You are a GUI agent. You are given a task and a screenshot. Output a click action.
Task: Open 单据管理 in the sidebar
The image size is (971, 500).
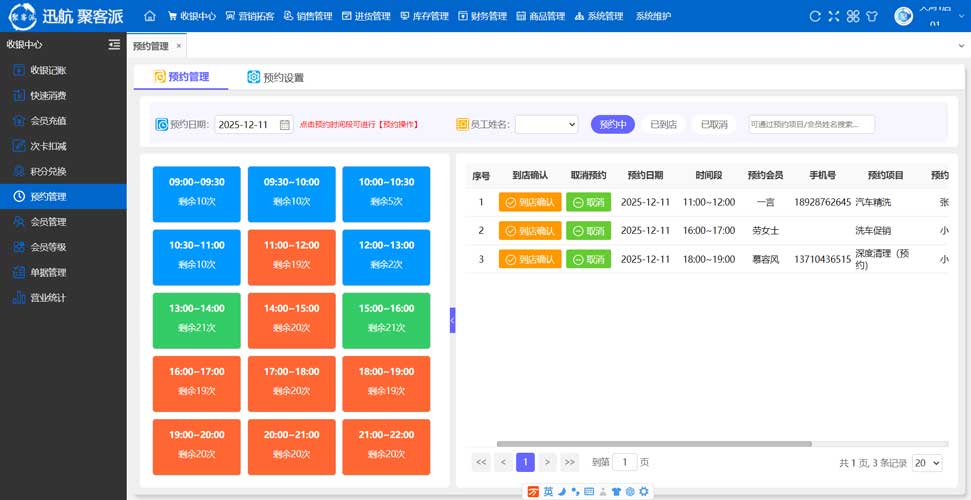click(63, 273)
